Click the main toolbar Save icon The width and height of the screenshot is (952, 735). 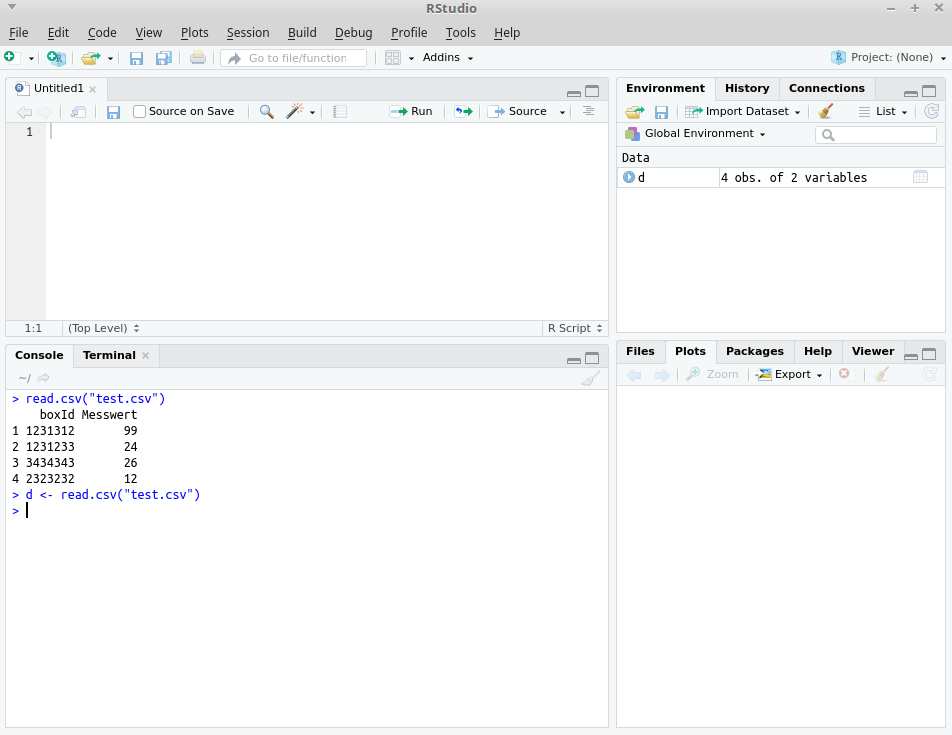136,58
